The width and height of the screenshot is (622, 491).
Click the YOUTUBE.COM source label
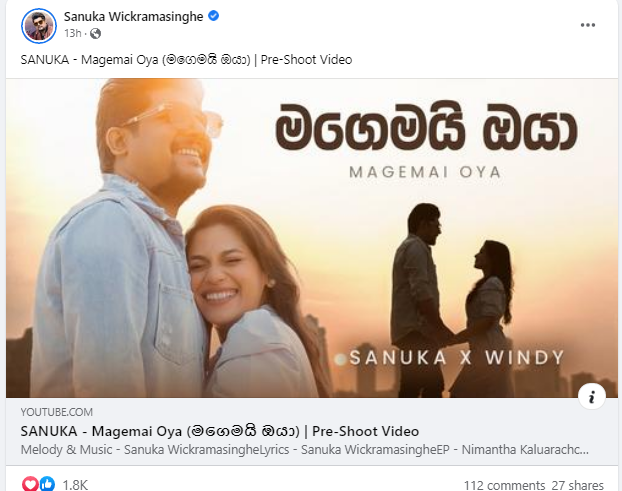point(57,412)
